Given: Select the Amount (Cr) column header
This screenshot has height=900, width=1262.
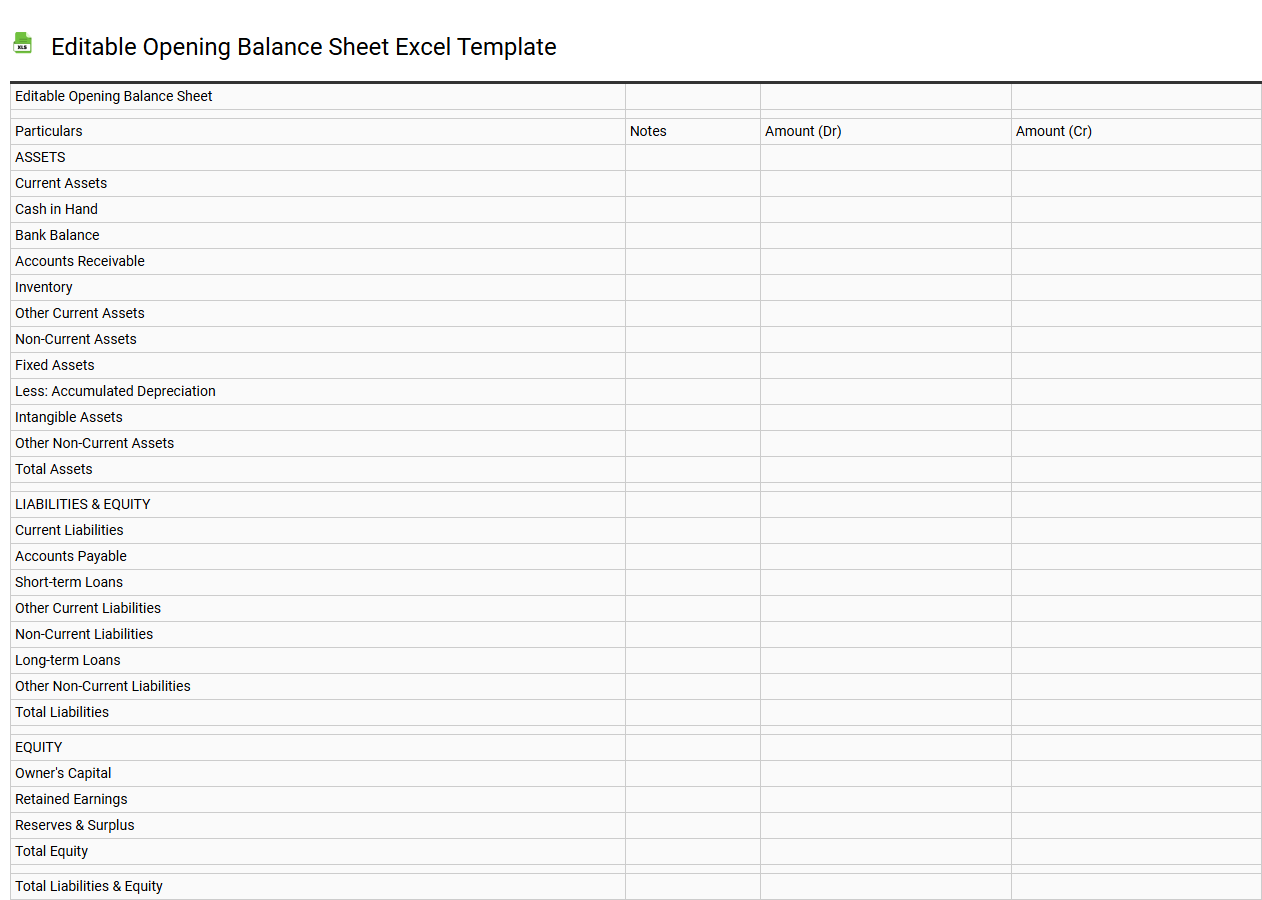Looking at the screenshot, I should (x=1053, y=131).
